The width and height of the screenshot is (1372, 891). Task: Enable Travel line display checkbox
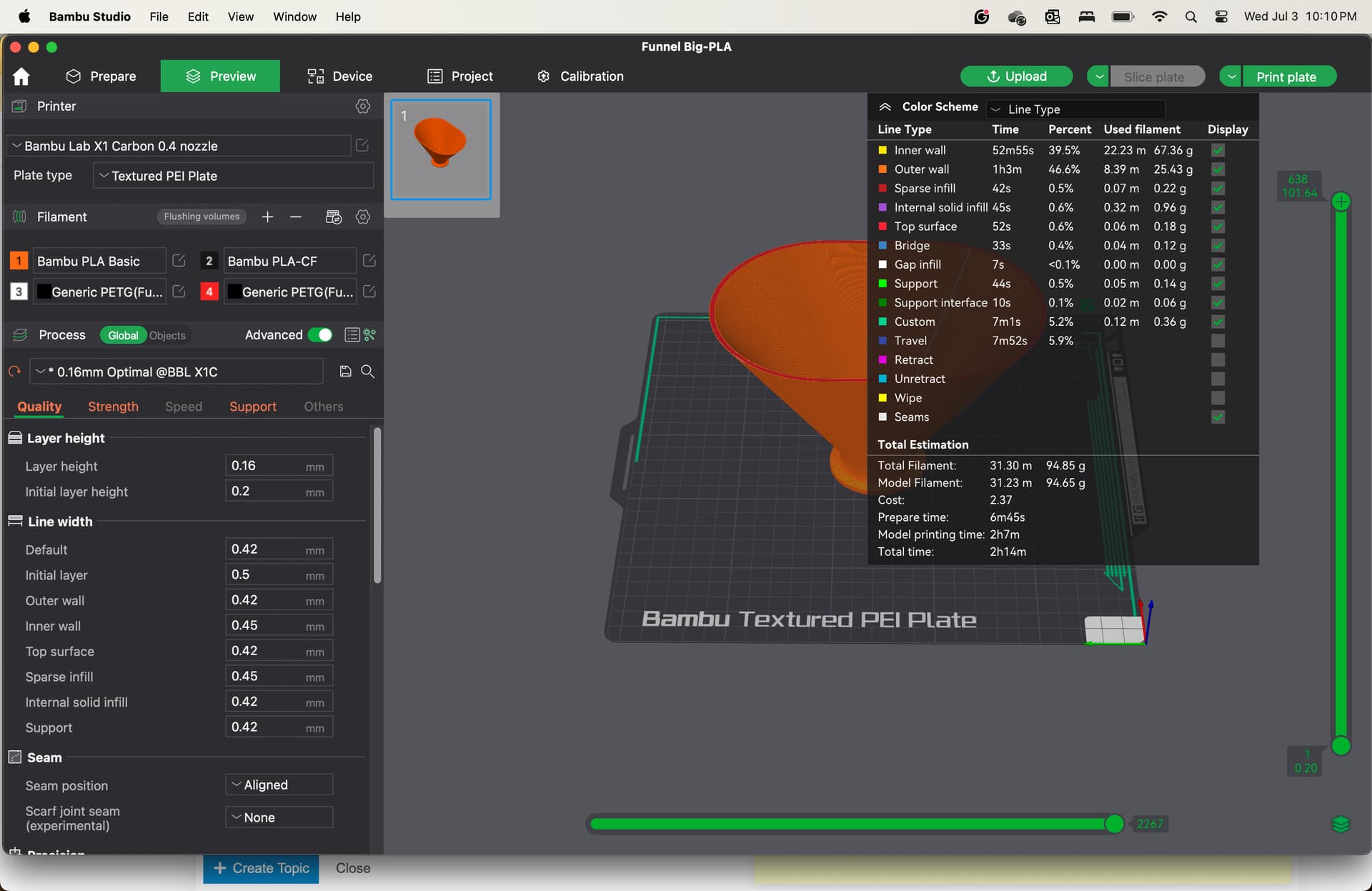[1218, 341]
